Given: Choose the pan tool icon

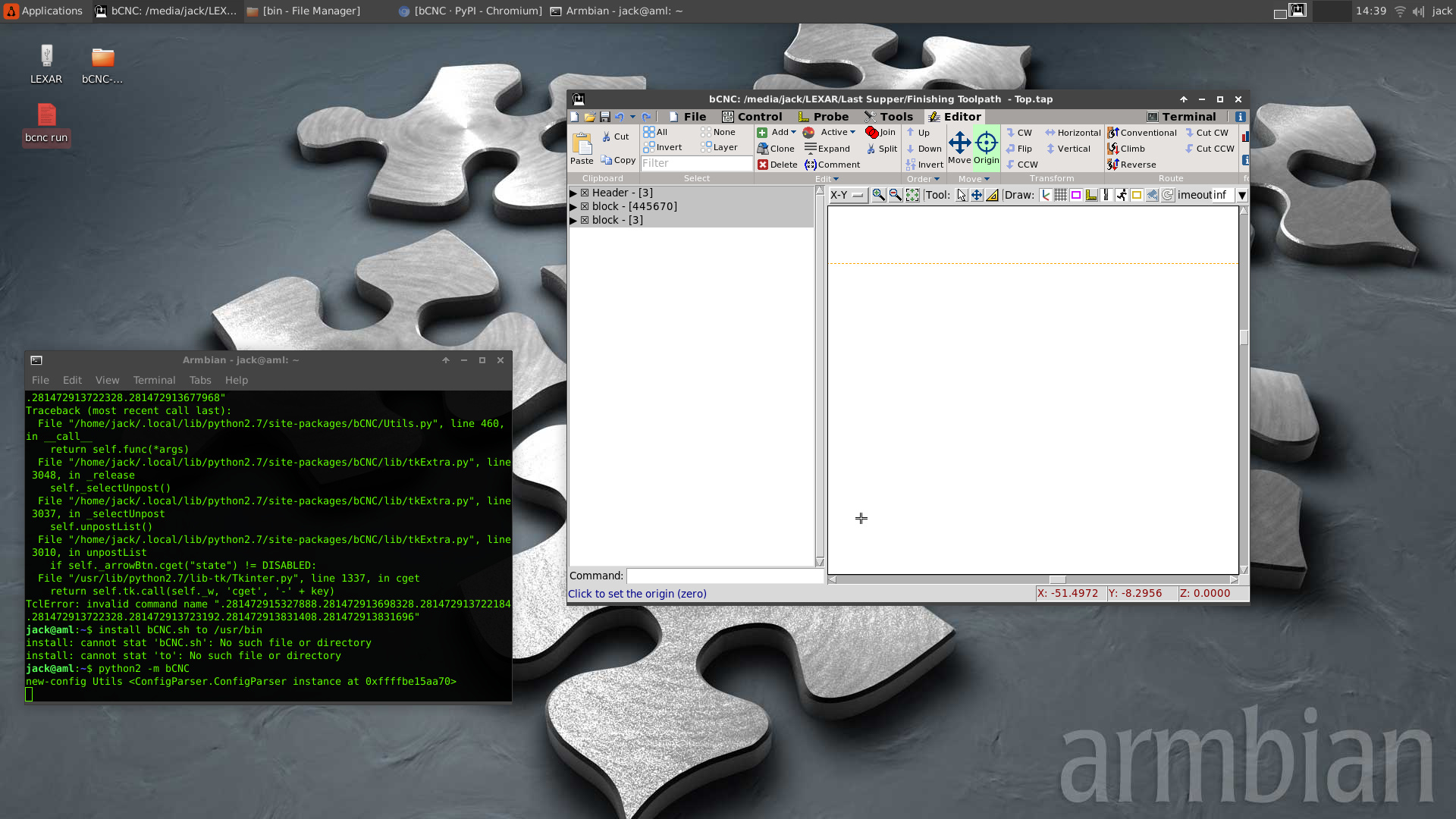Looking at the screenshot, I should point(977,195).
